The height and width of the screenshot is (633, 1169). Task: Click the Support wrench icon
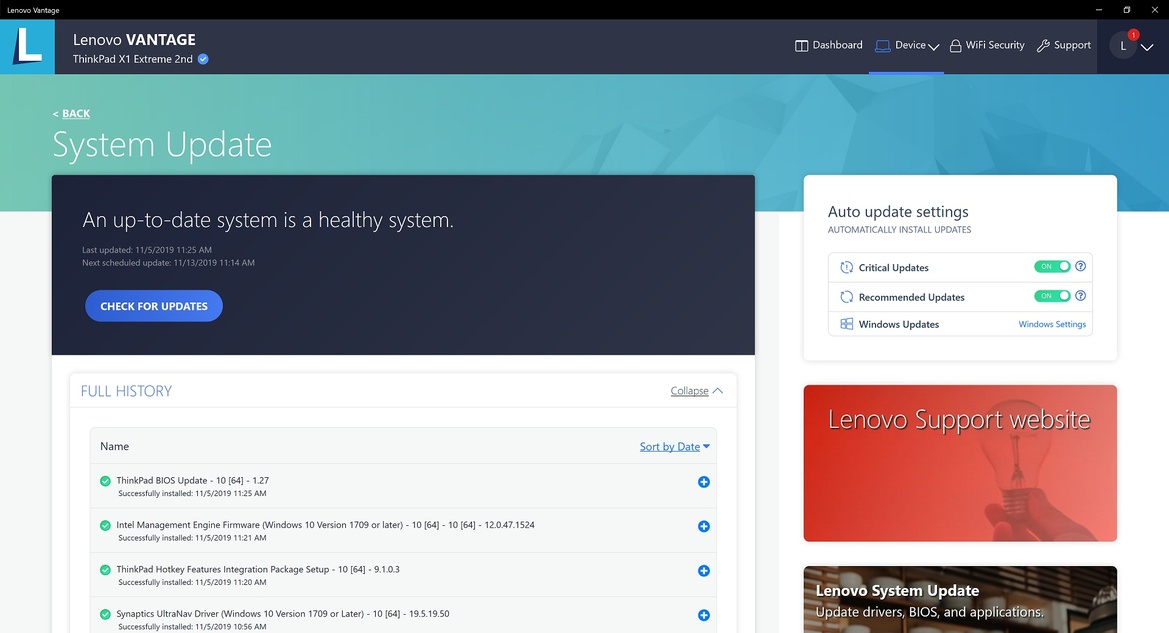coord(1043,46)
